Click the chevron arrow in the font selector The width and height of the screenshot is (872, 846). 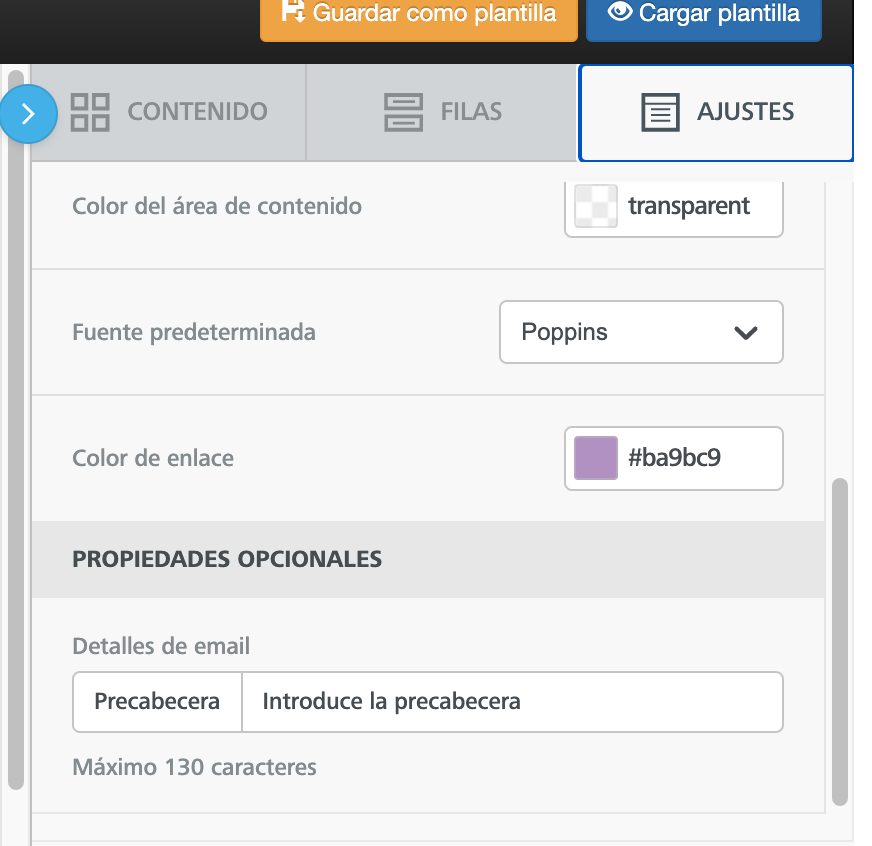pos(745,333)
